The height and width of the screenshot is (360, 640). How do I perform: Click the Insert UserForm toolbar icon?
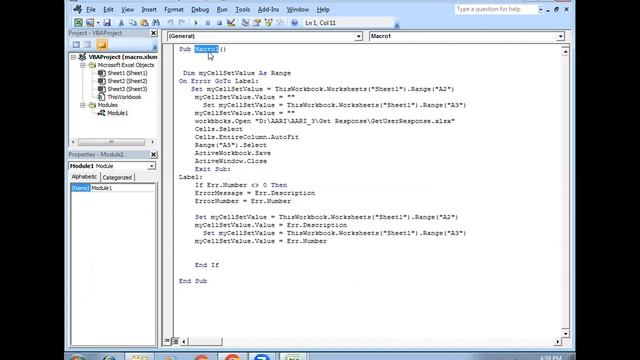(x=90, y=23)
